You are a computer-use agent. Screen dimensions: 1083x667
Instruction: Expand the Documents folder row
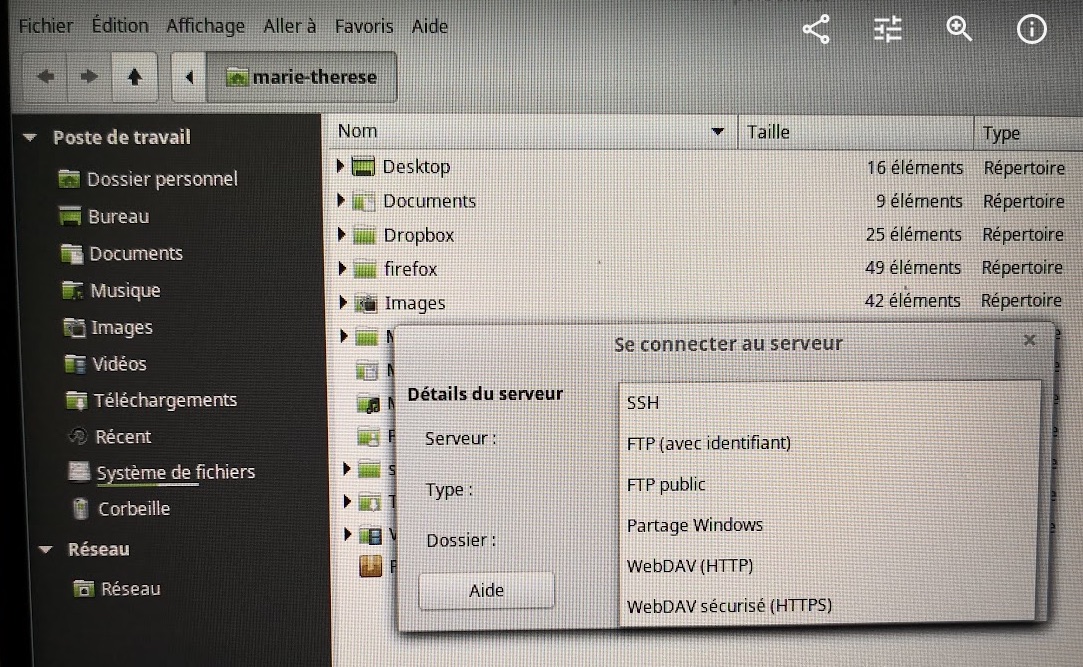[x=341, y=200]
